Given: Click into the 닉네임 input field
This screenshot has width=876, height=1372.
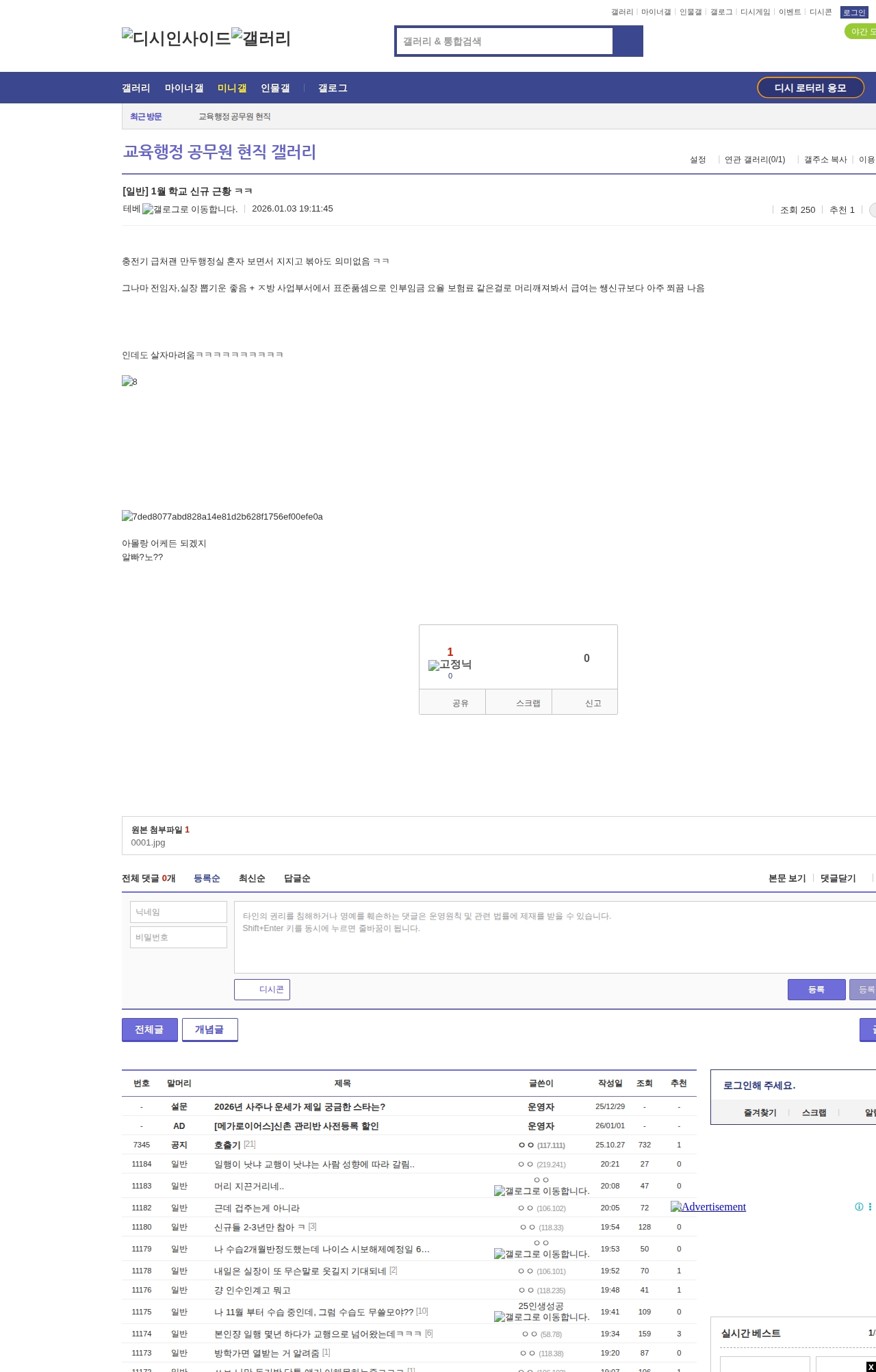Looking at the screenshot, I should coord(179,912).
